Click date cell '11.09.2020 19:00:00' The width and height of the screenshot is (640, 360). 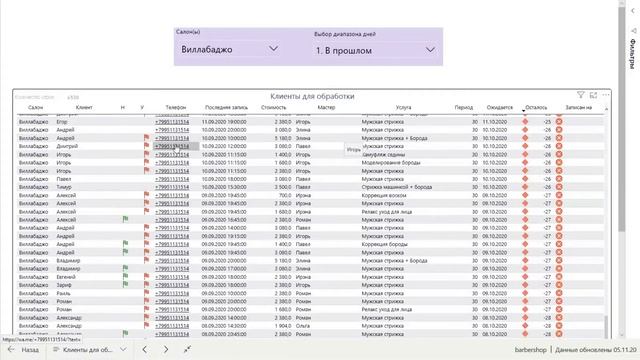point(224,122)
